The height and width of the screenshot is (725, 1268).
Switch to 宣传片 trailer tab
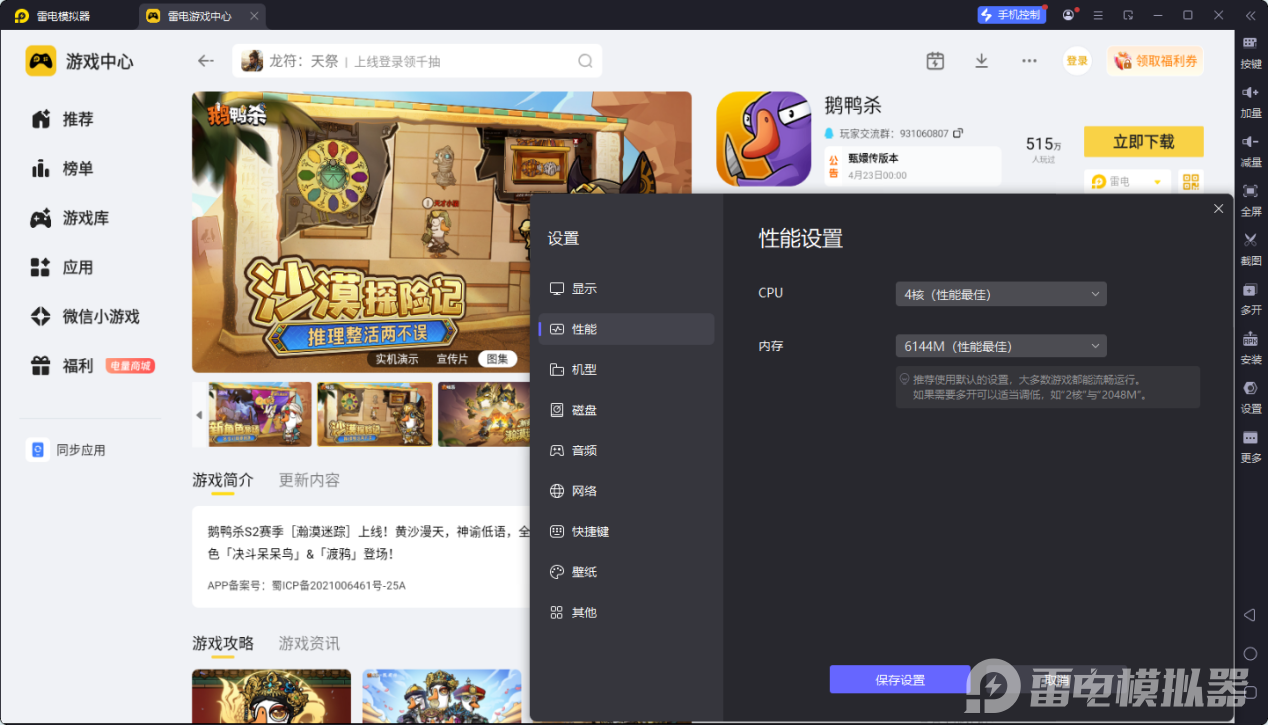[452, 359]
